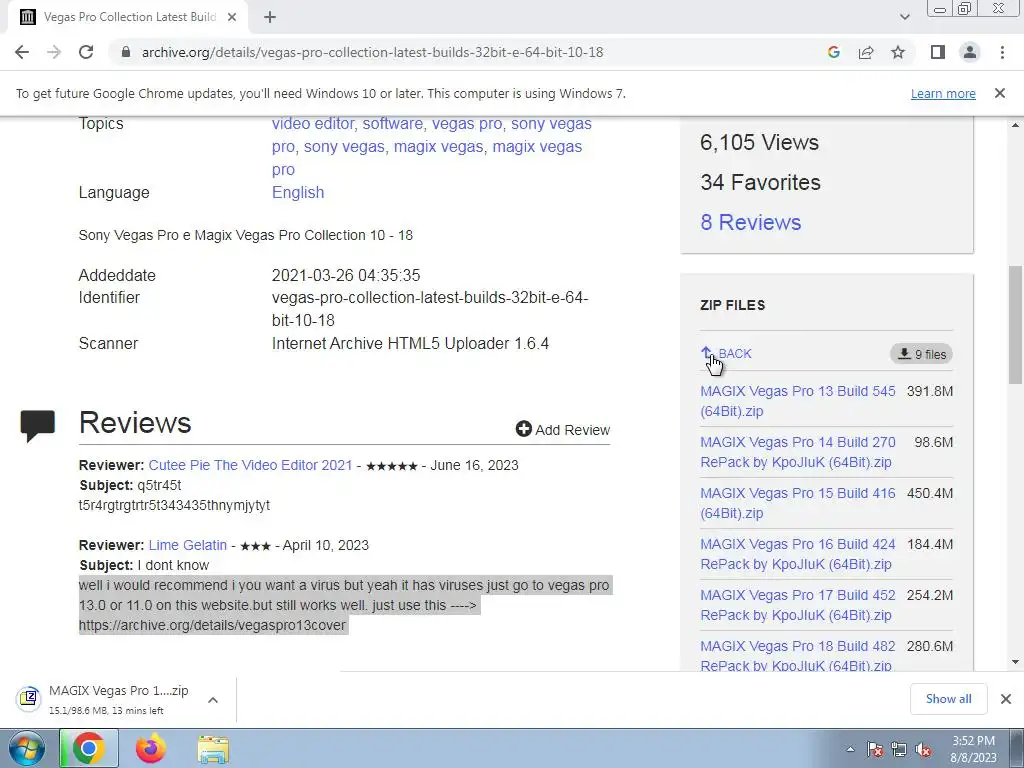Screen dimensions: 1024x768
Task: Open the video editor topic link
Action: 313,123
